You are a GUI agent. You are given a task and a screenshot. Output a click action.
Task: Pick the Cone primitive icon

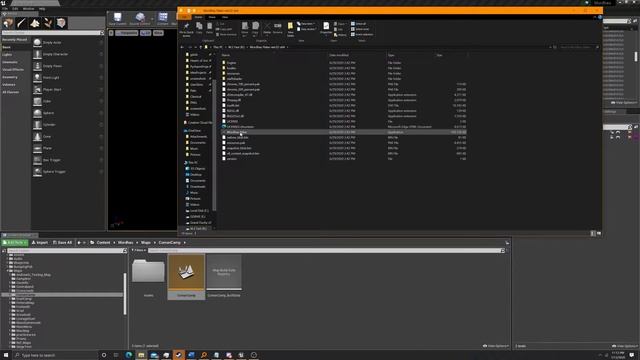(37, 136)
